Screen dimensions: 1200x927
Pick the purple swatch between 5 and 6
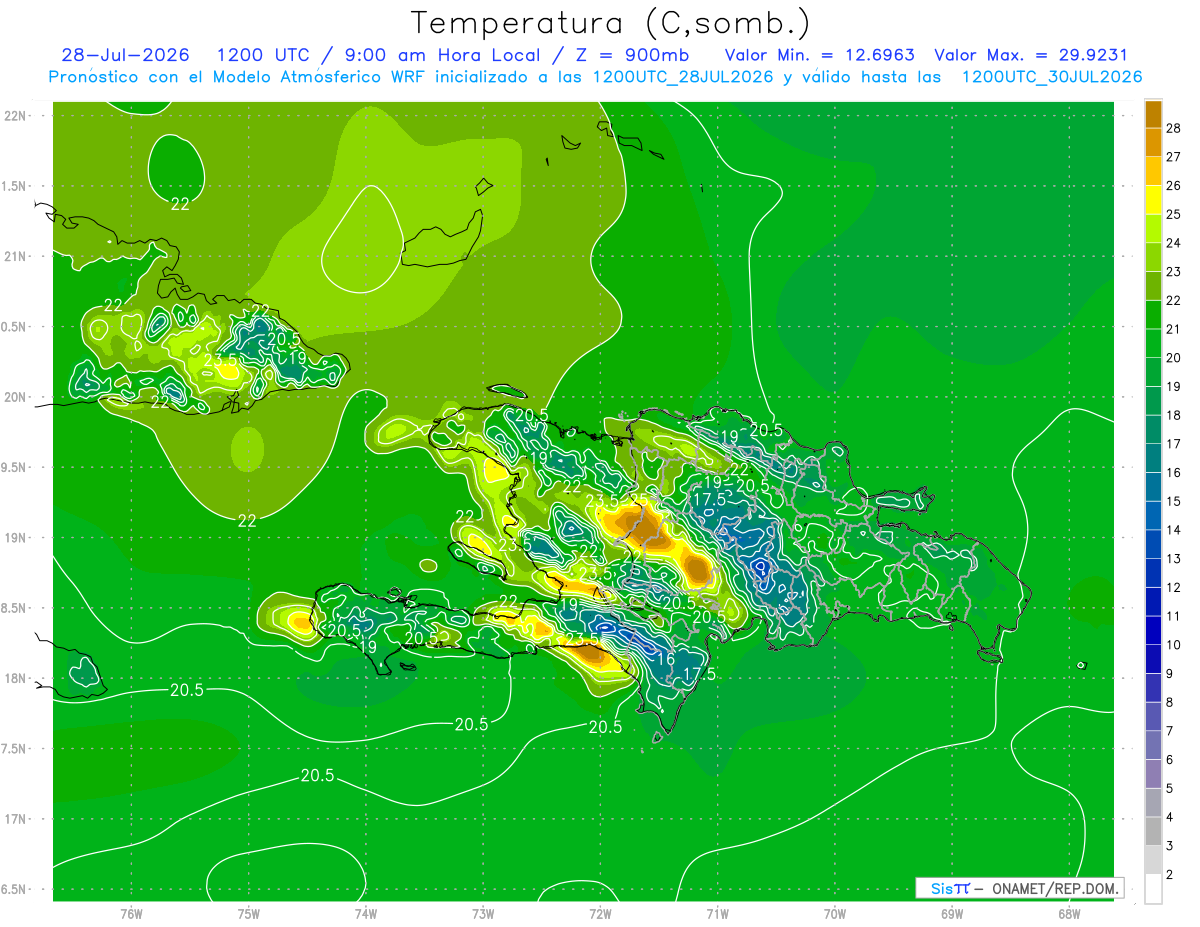coord(1153,774)
